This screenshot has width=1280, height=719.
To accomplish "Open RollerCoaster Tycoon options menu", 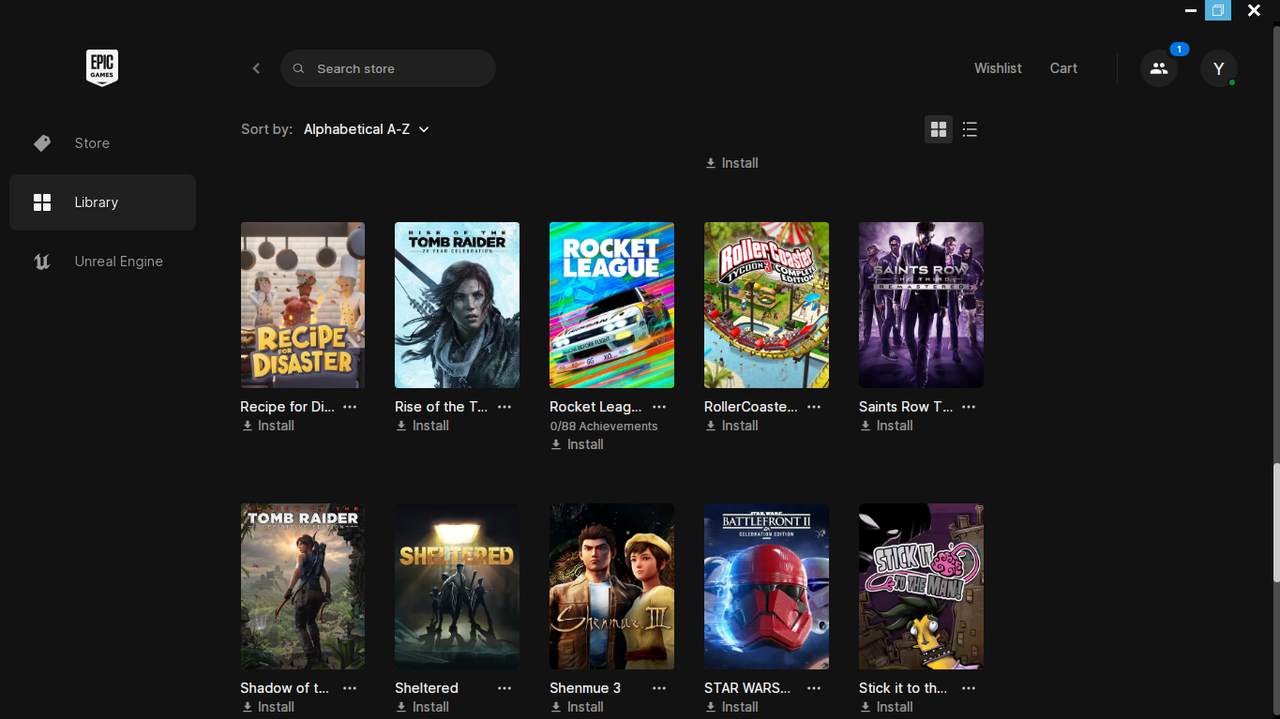I will pos(814,407).
